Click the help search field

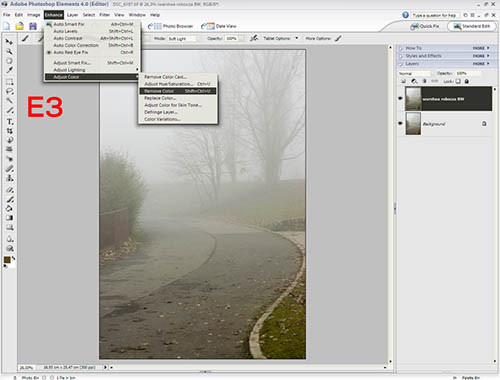(x=435, y=15)
